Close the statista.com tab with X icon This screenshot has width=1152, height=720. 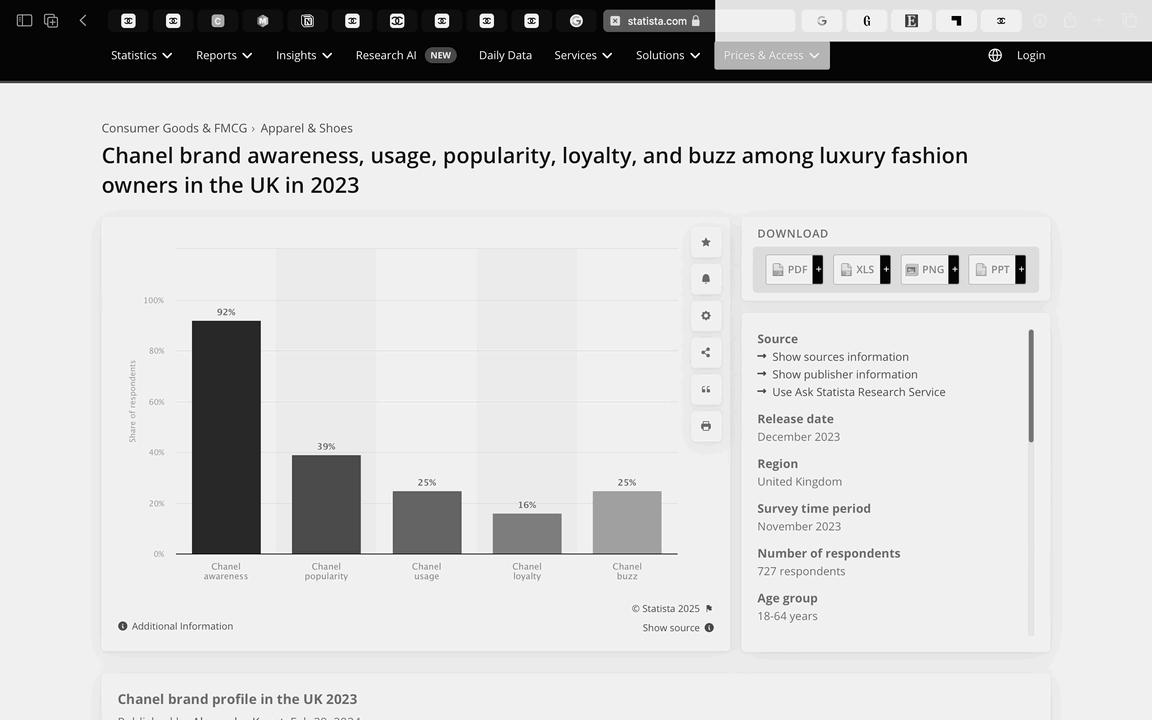615,21
